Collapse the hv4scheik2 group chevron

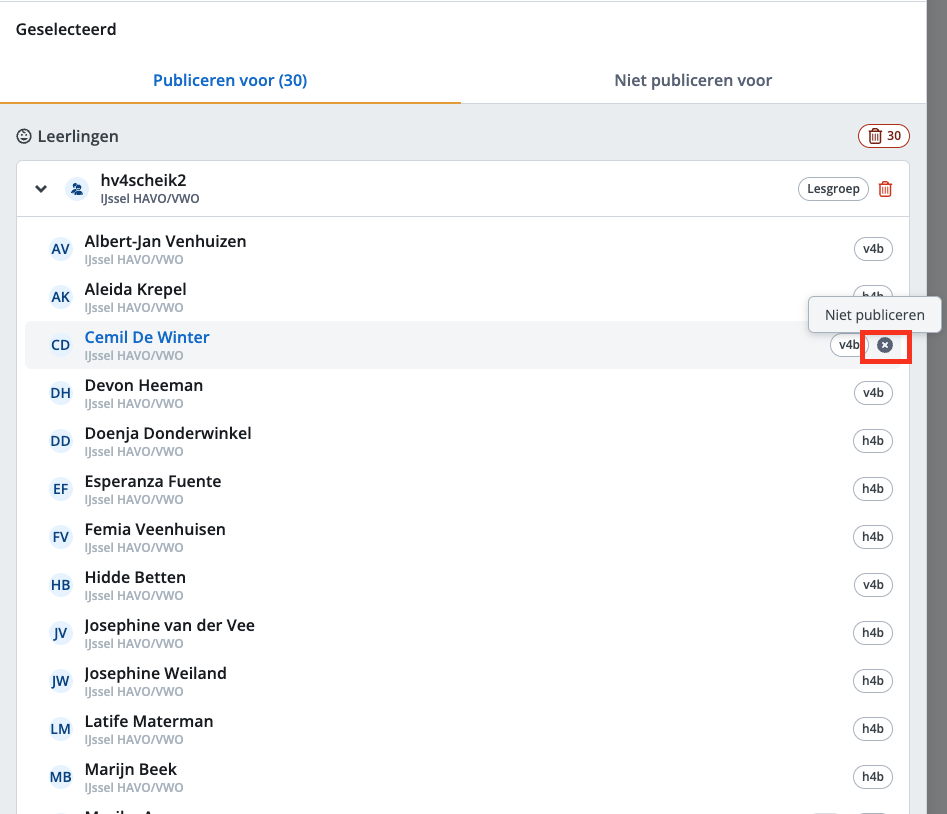click(x=41, y=189)
